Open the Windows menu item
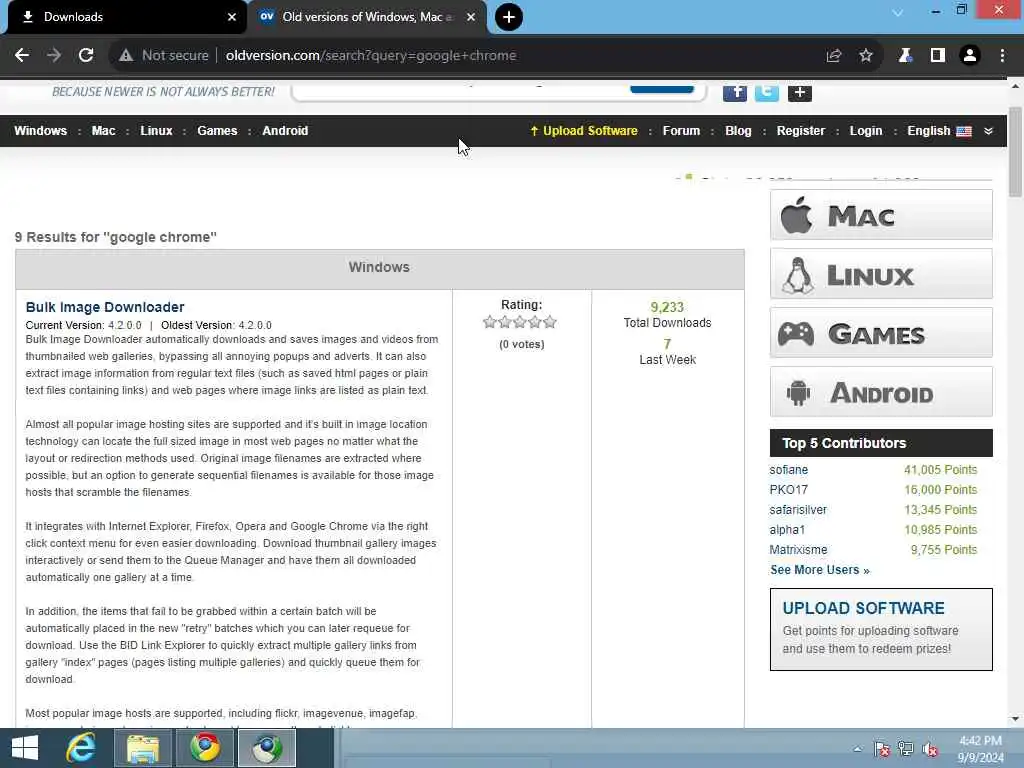Viewport: 1024px width, 768px height. tap(40, 131)
